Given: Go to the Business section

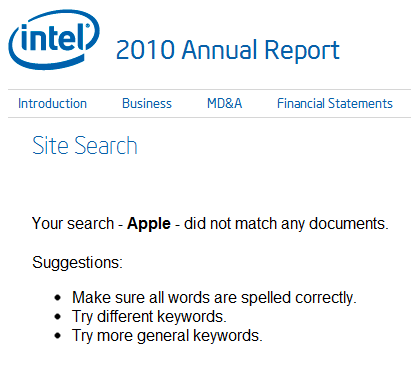Looking at the screenshot, I should point(147,104).
